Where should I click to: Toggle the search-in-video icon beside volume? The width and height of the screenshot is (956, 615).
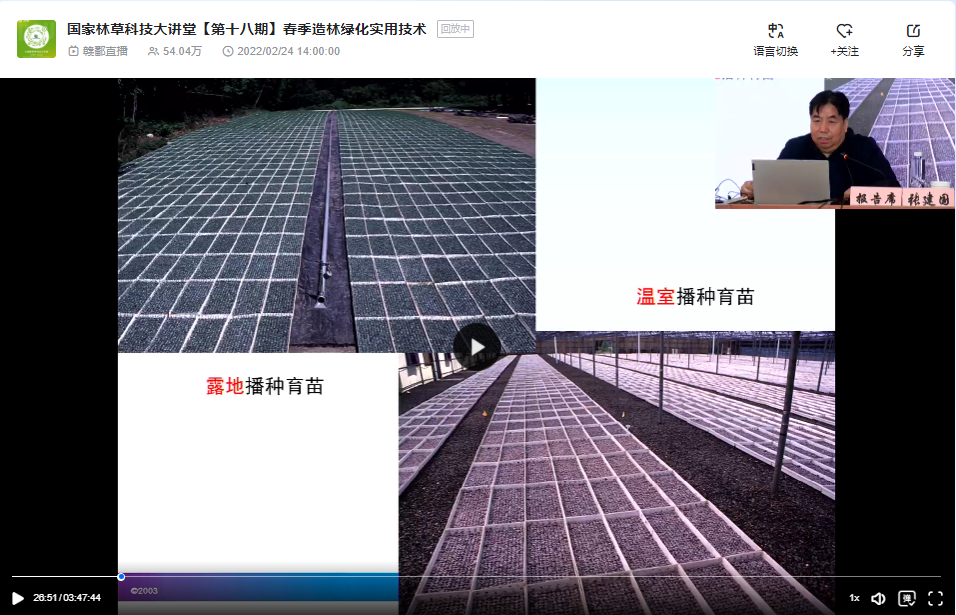coord(907,598)
